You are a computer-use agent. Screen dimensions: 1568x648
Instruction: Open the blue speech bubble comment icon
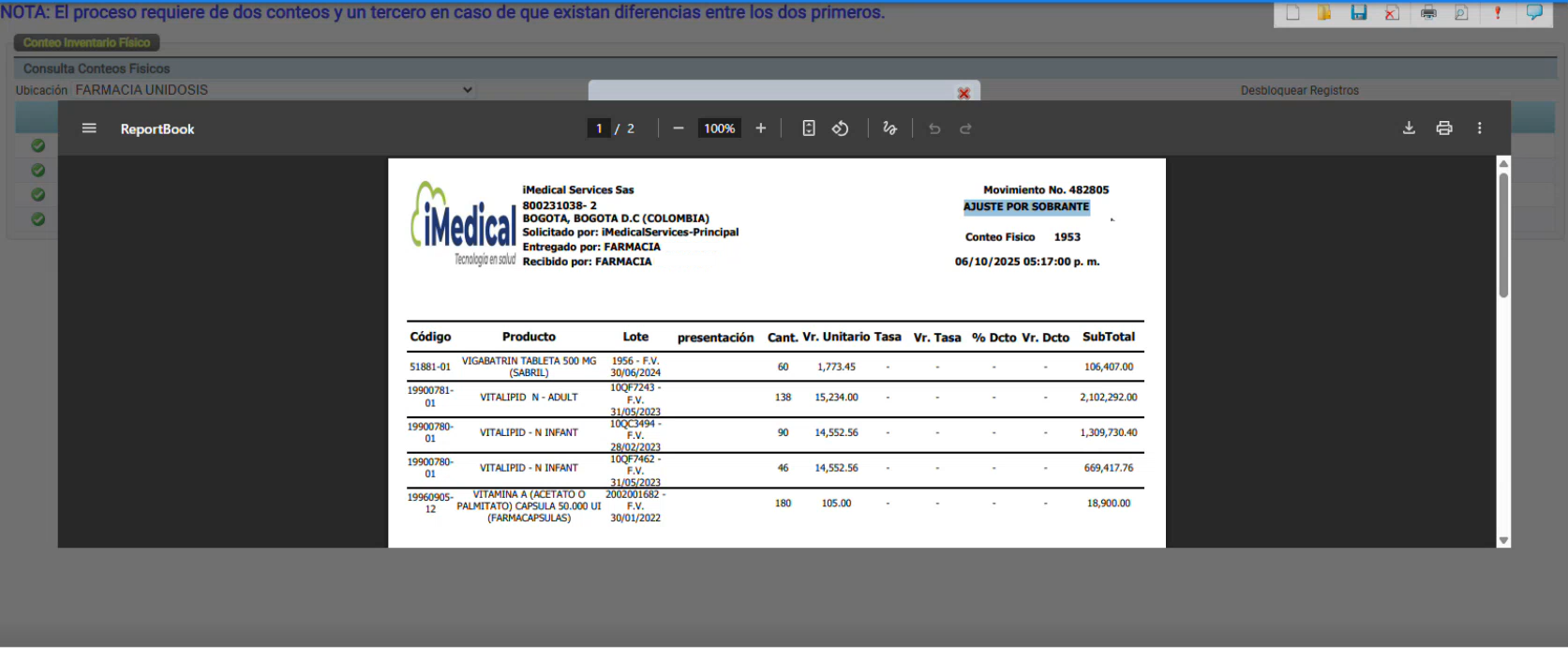point(1534,13)
